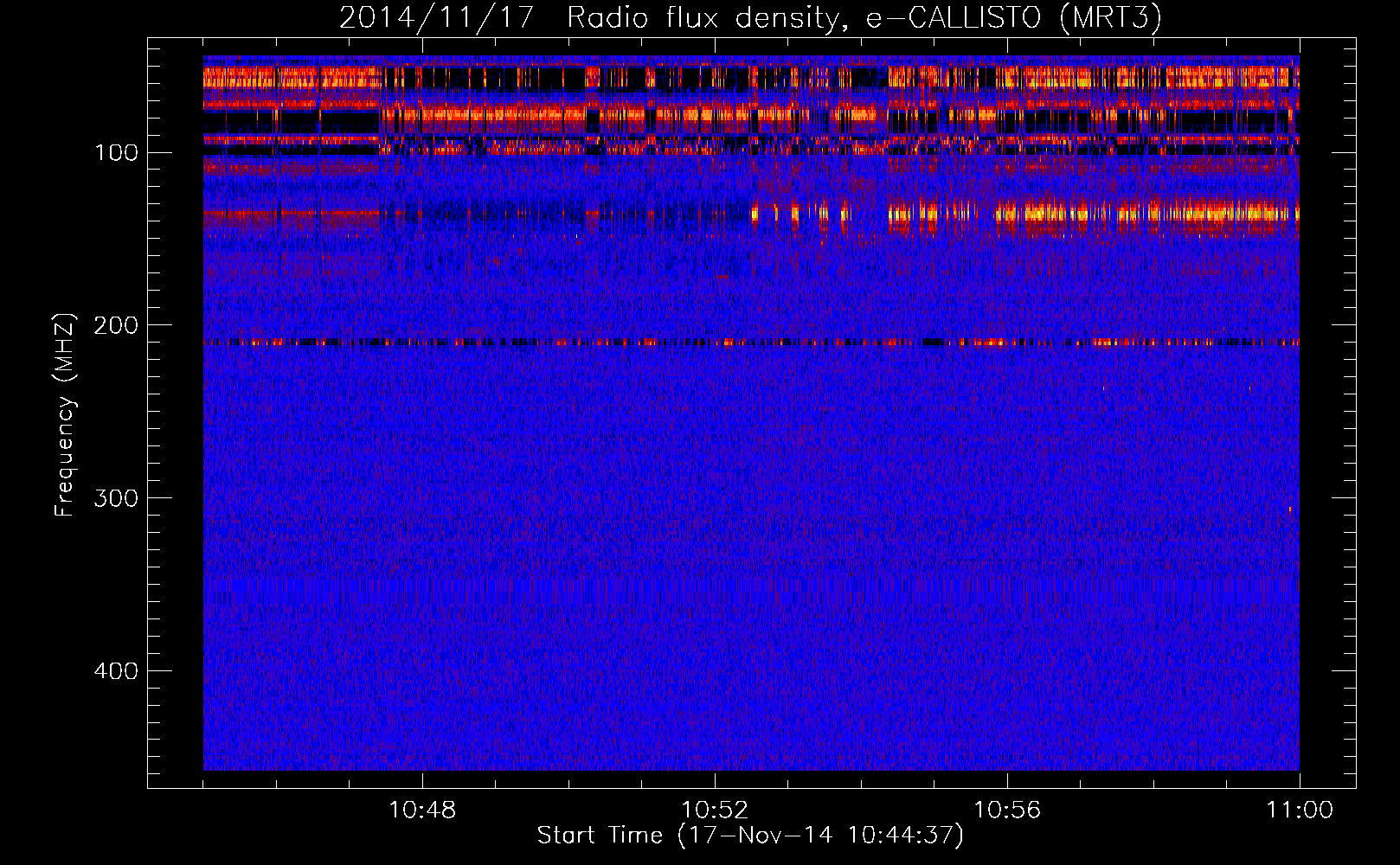This screenshot has height=865, width=1400.
Task: Click the 200 frequency tick label
Action: [x=116, y=325]
